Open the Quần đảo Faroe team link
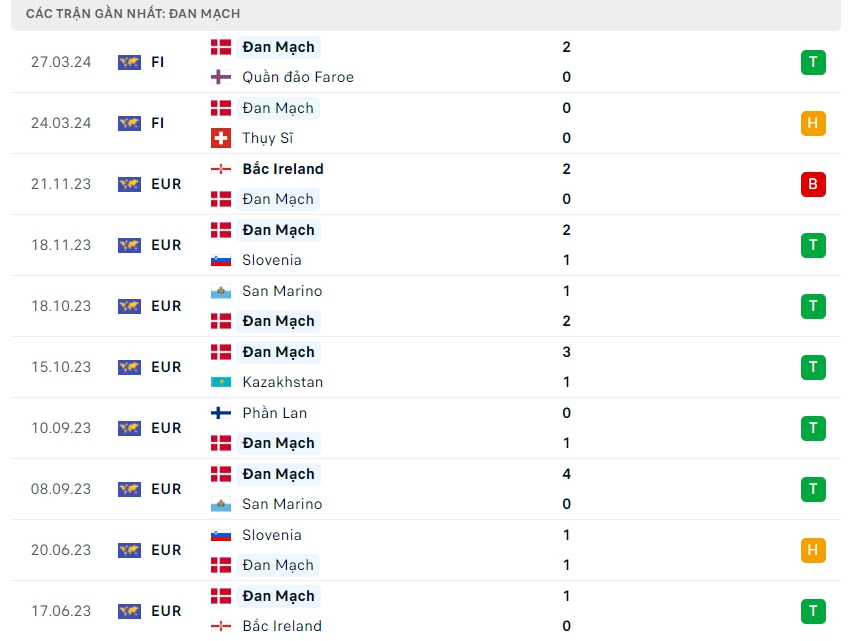Image resolution: width=856 pixels, height=641 pixels. coord(297,77)
